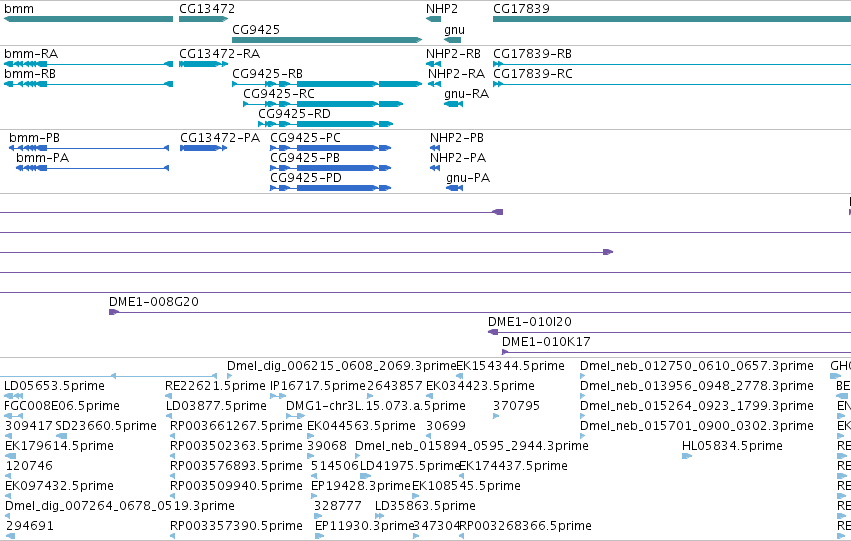Select EST RP003502363.5prime

tap(173, 456)
